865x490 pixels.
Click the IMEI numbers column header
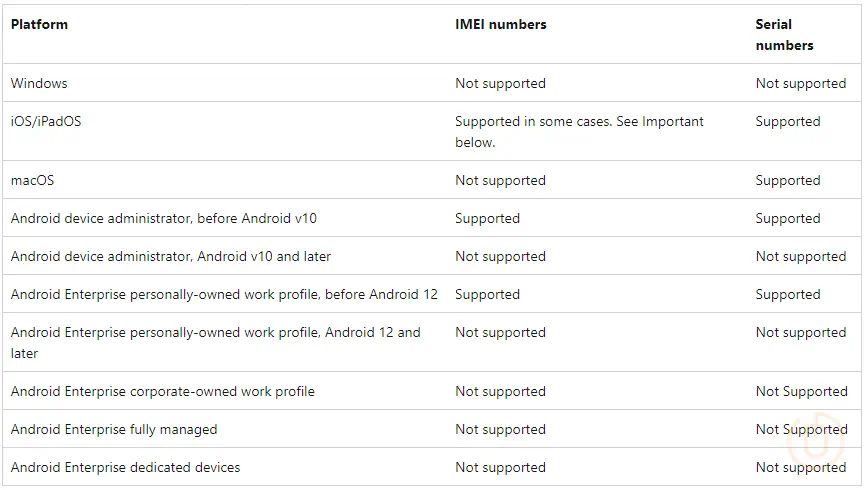[501, 24]
